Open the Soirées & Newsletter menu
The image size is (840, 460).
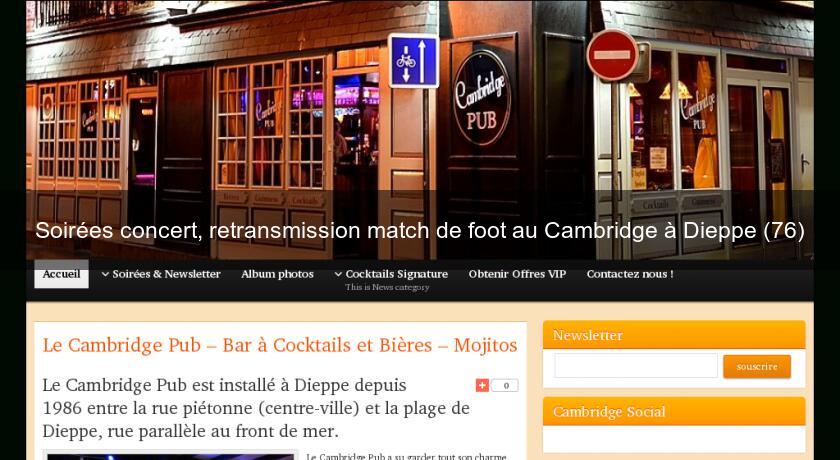[161, 274]
